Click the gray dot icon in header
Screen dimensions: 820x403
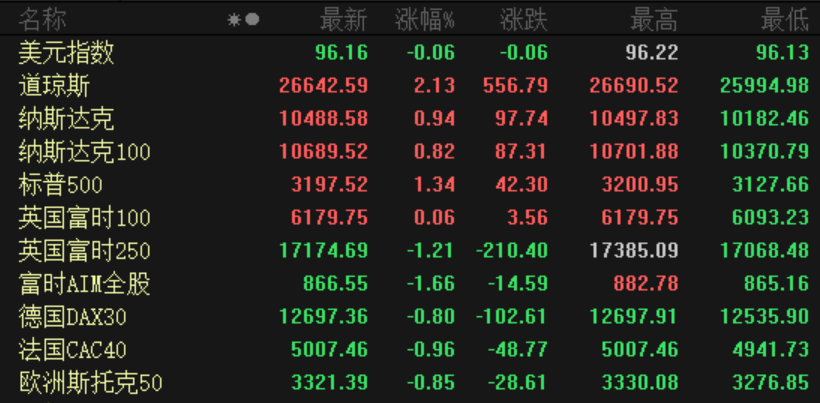click(x=252, y=19)
